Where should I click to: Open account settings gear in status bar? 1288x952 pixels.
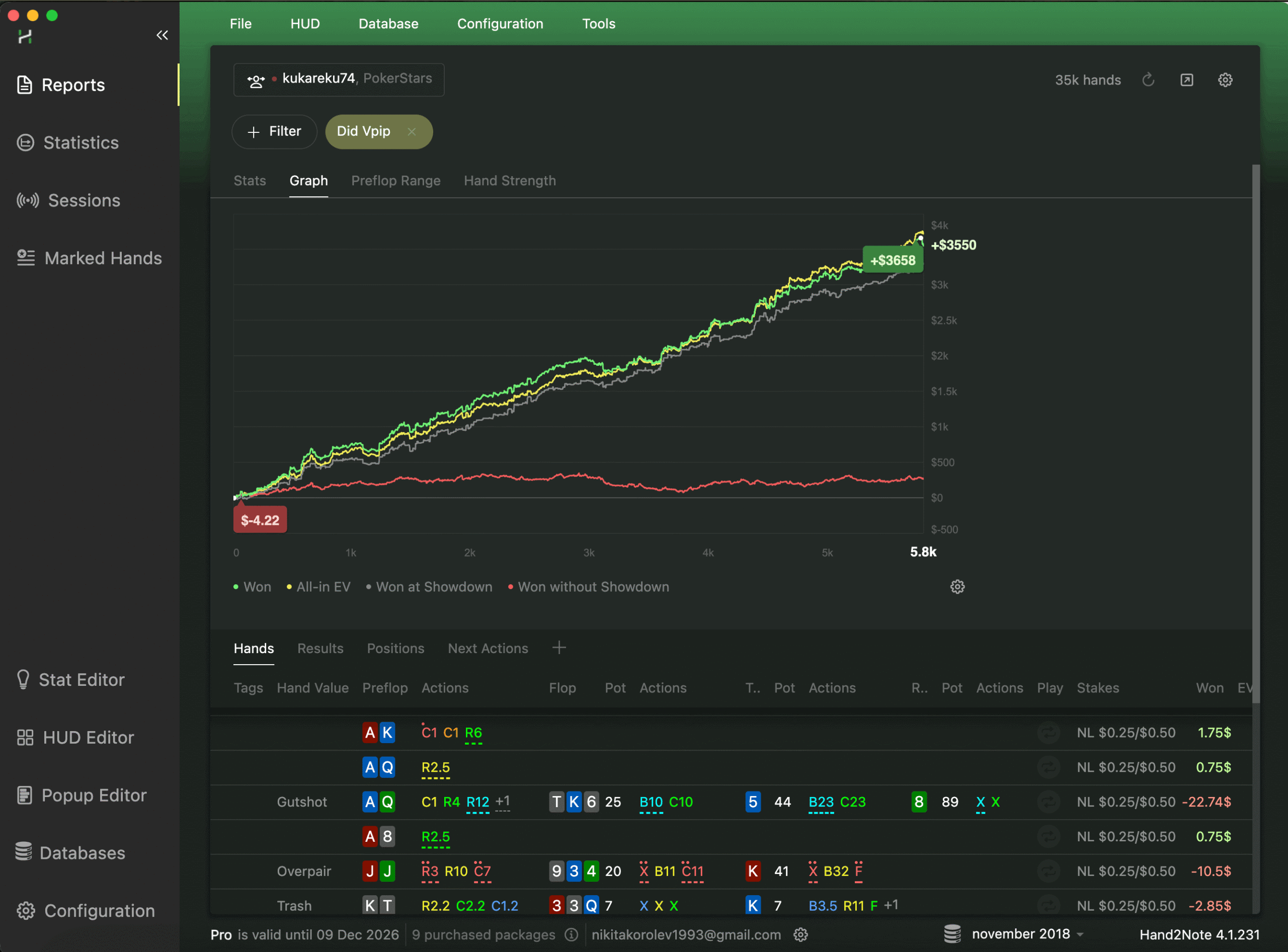pyautogui.click(x=800, y=935)
